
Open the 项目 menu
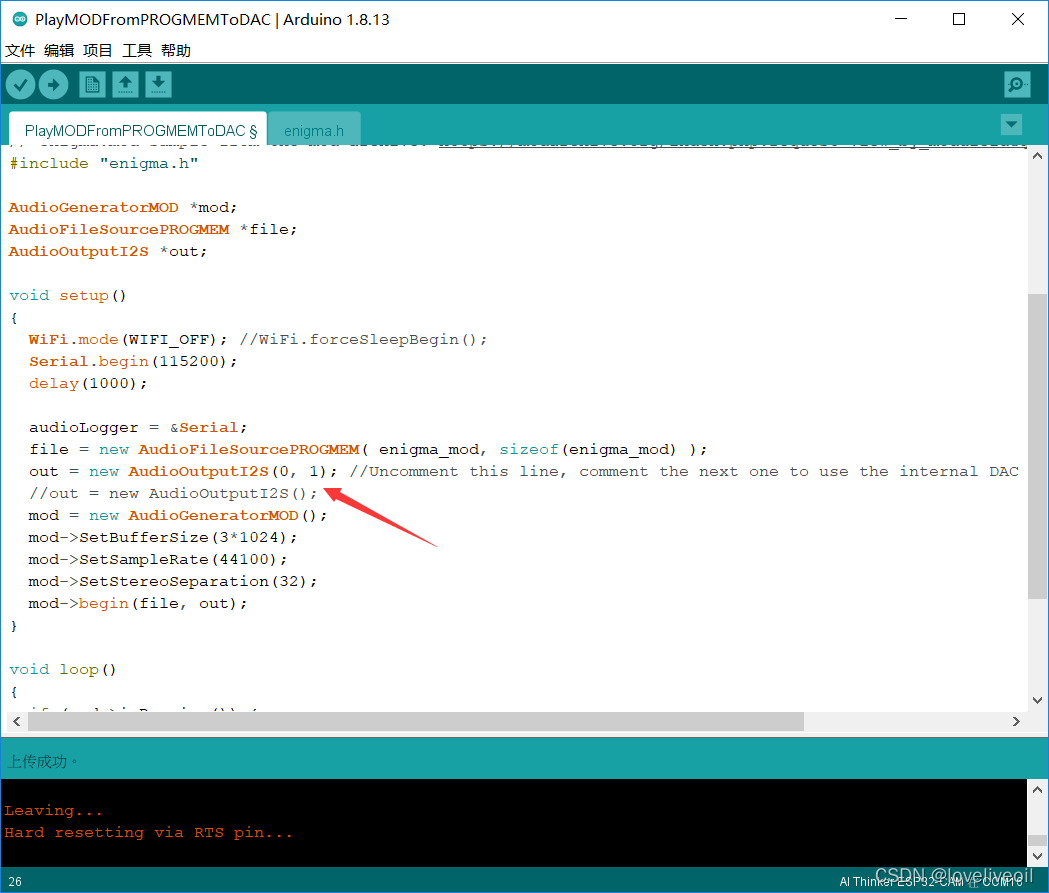tap(98, 51)
